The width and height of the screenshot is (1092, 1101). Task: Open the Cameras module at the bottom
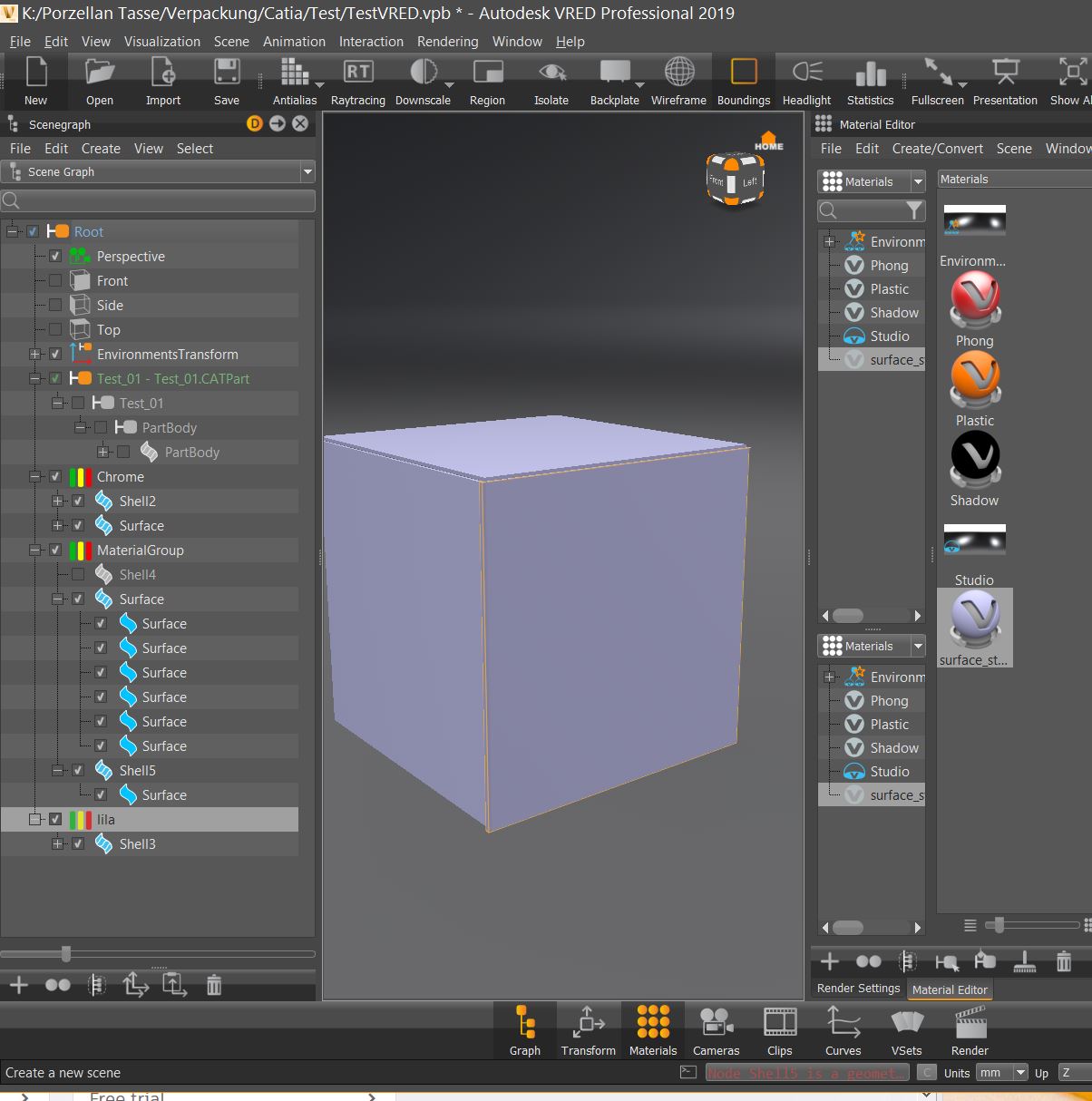(x=716, y=1031)
